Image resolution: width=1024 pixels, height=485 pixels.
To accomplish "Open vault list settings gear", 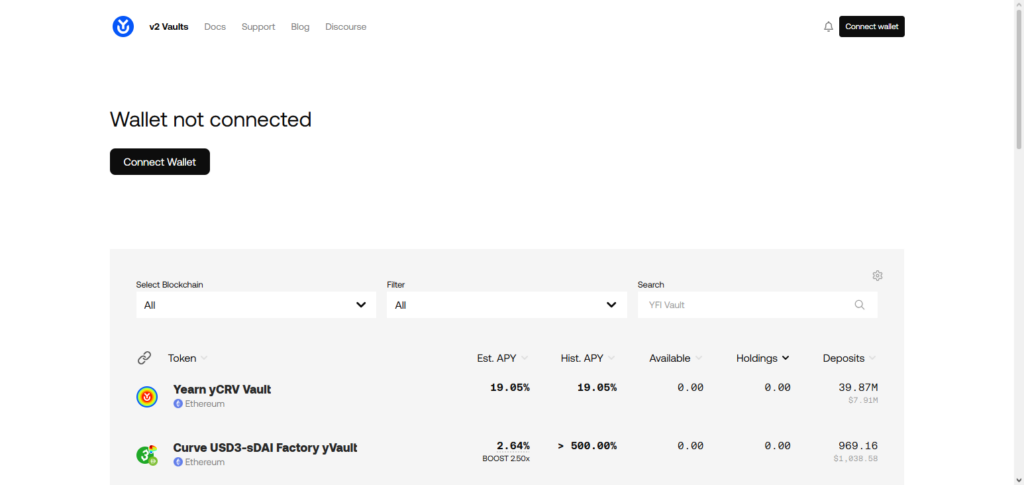I will pos(877,276).
